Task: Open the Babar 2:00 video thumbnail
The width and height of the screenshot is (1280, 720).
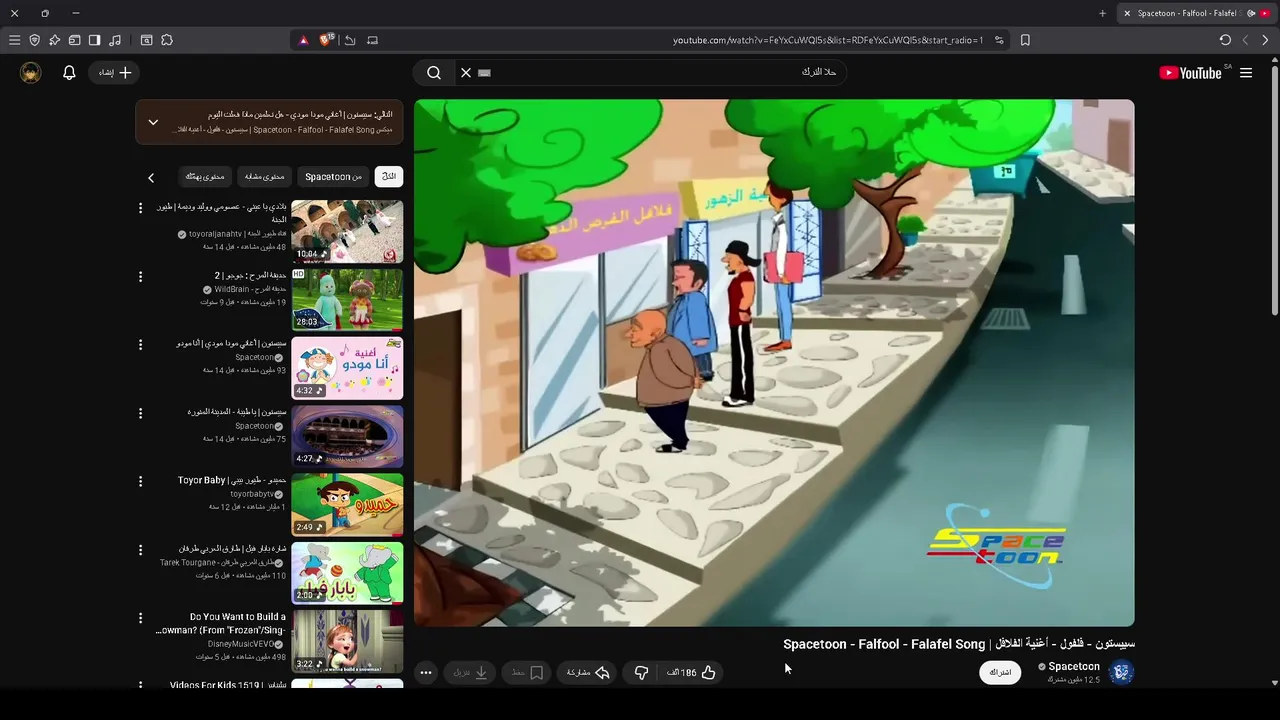Action: 347,573
